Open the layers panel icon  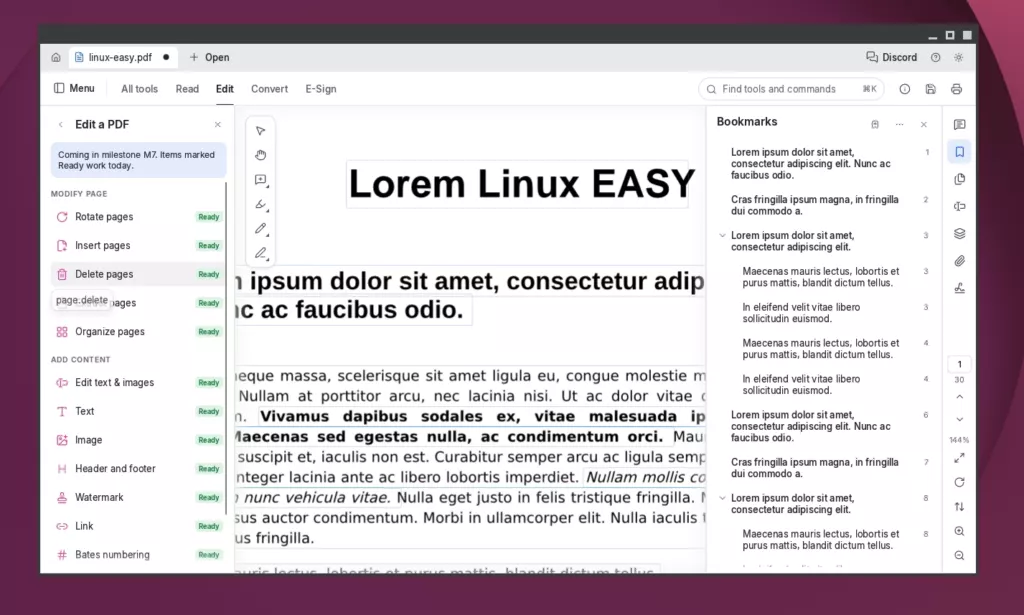pos(959,234)
